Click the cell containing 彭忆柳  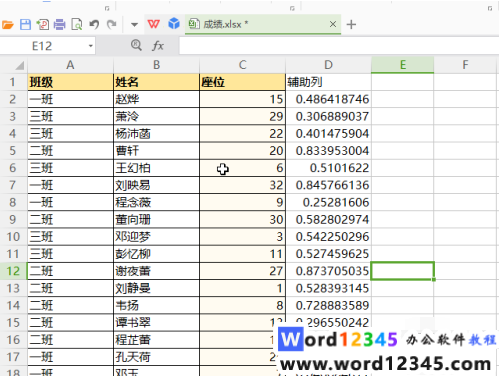pos(156,254)
